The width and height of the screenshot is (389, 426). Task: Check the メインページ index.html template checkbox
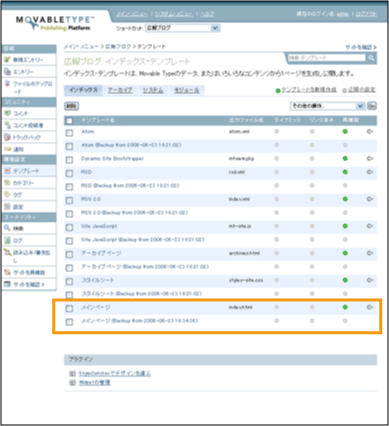coord(69,309)
